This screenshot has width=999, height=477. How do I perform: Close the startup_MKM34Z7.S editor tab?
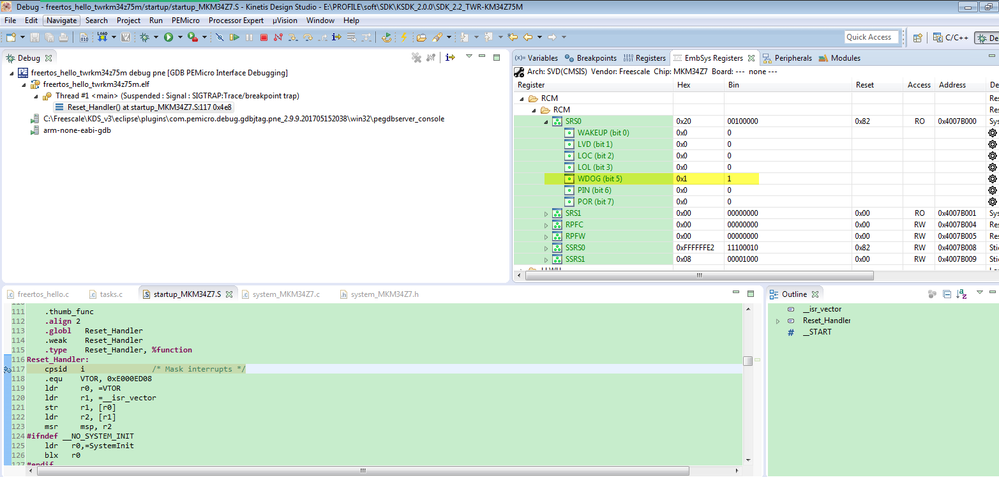[x=229, y=294]
